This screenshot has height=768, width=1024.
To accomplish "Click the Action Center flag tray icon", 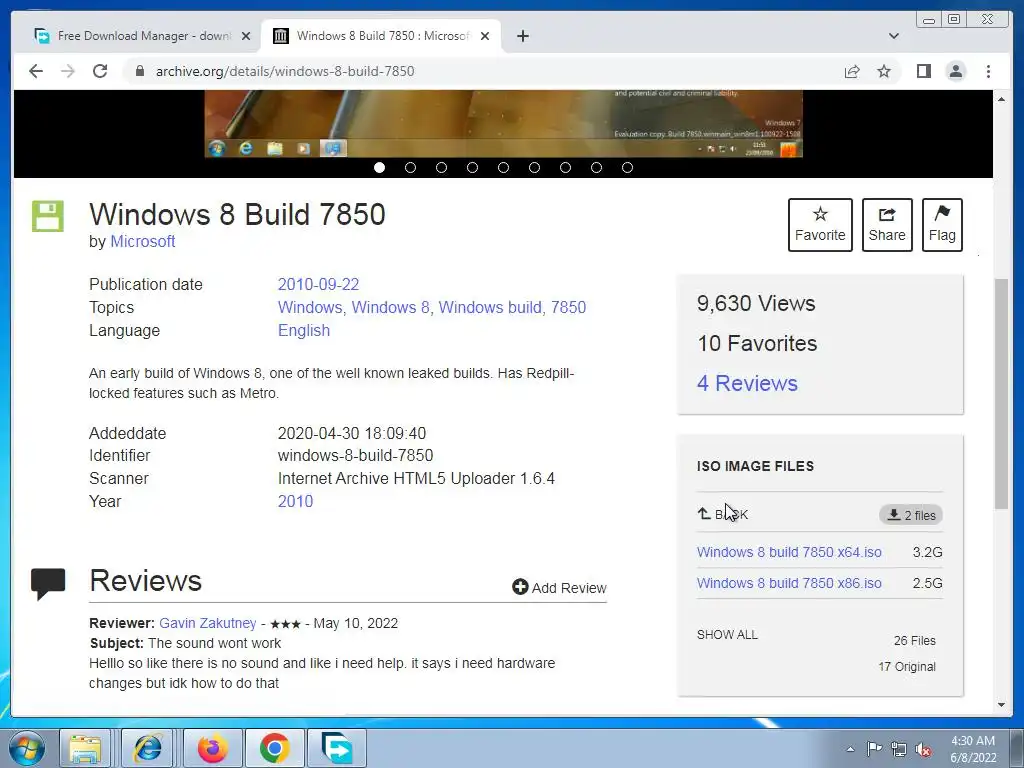I will coord(874,749).
